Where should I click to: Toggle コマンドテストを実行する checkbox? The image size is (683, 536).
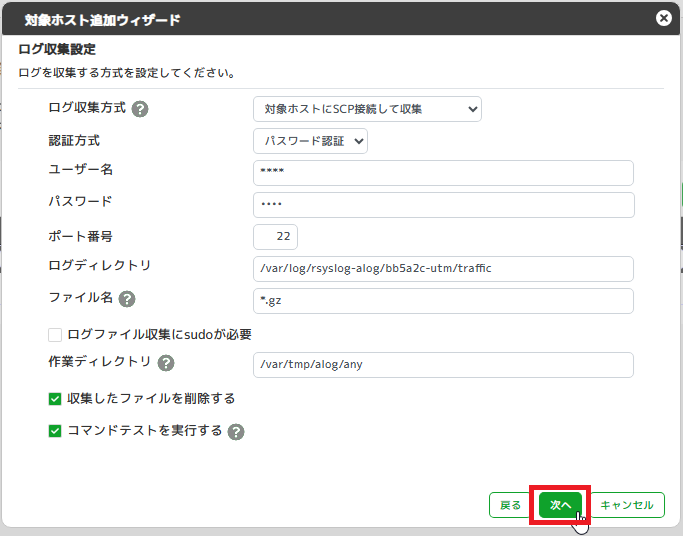pos(55,431)
